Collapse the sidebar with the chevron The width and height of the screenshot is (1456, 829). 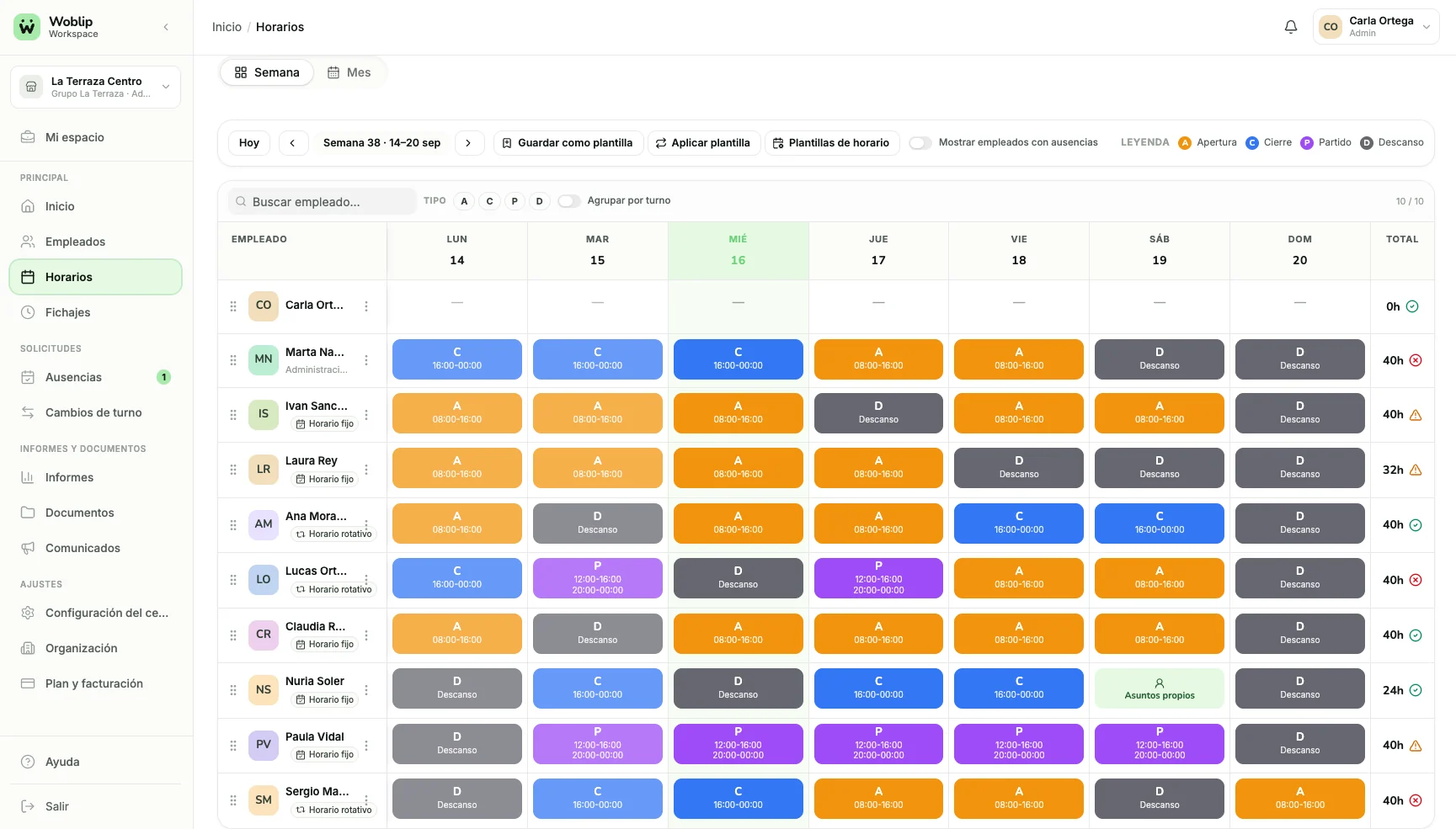166,27
